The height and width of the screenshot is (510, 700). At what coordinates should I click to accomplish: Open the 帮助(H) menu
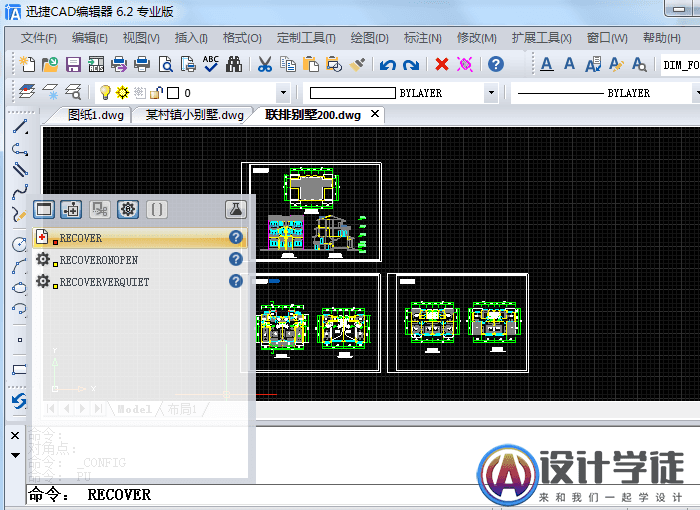tap(662, 38)
